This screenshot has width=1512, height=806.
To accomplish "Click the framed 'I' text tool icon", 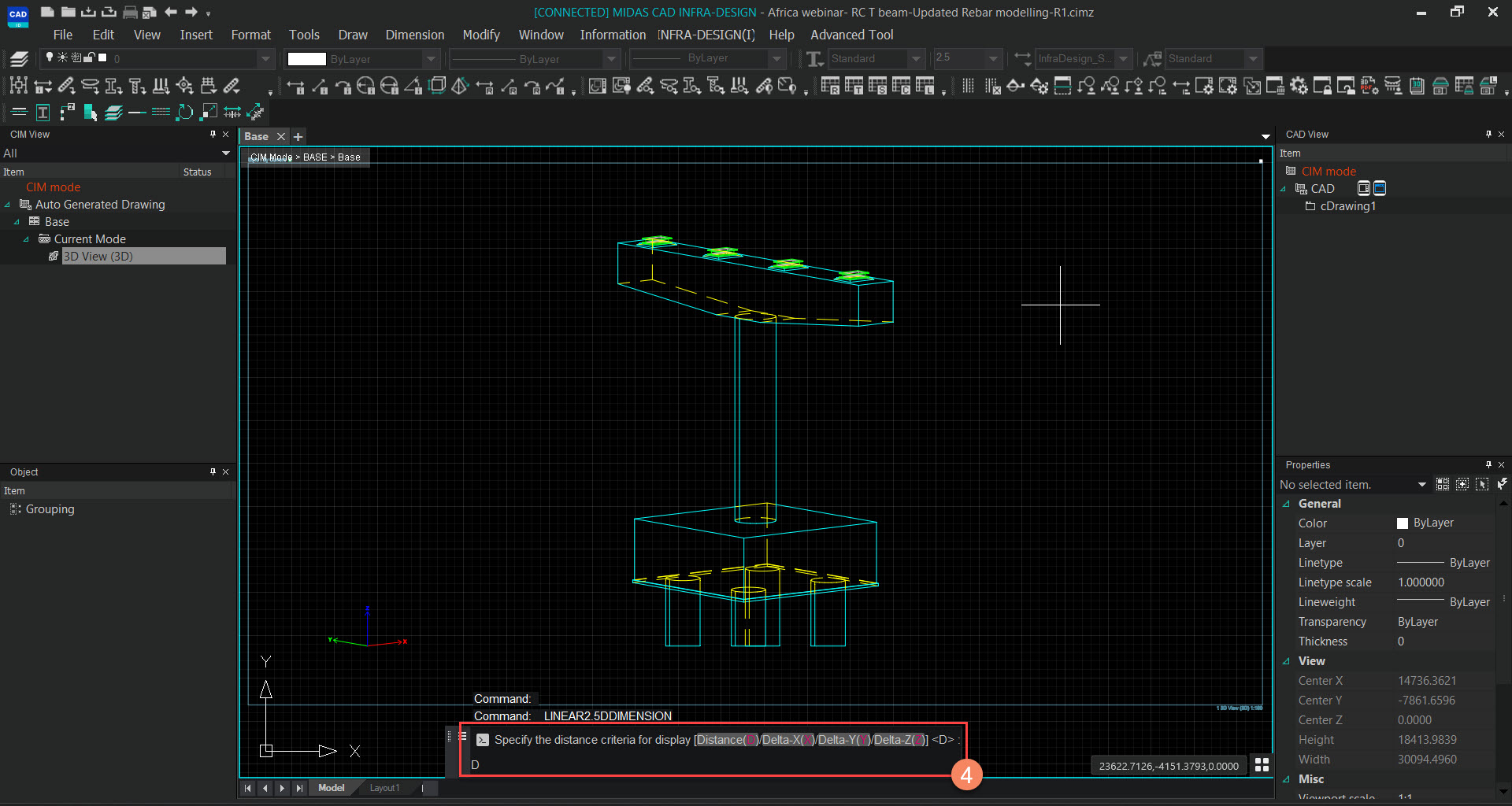I will pos(43,113).
